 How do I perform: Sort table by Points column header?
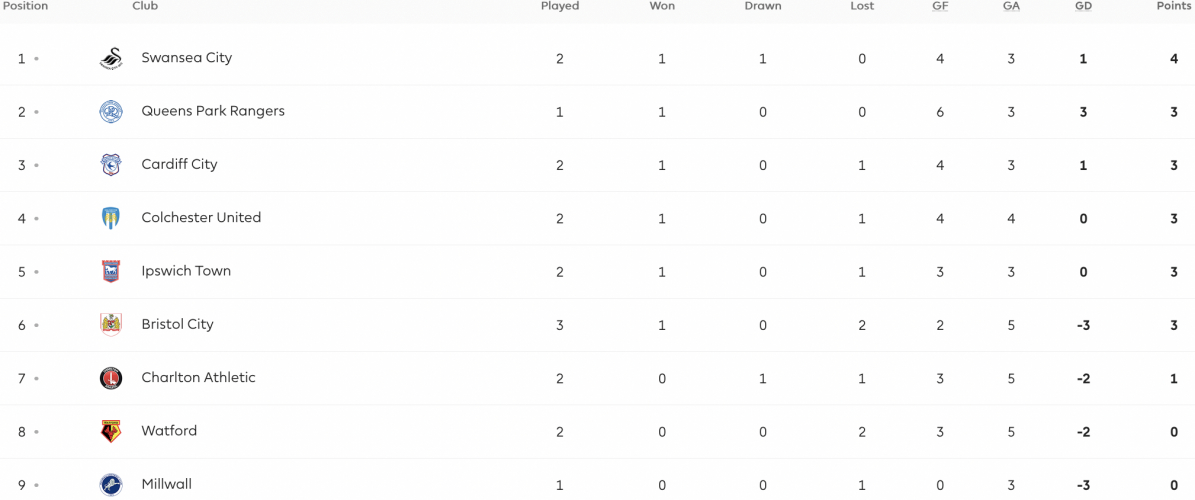pyautogui.click(x=1174, y=6)
